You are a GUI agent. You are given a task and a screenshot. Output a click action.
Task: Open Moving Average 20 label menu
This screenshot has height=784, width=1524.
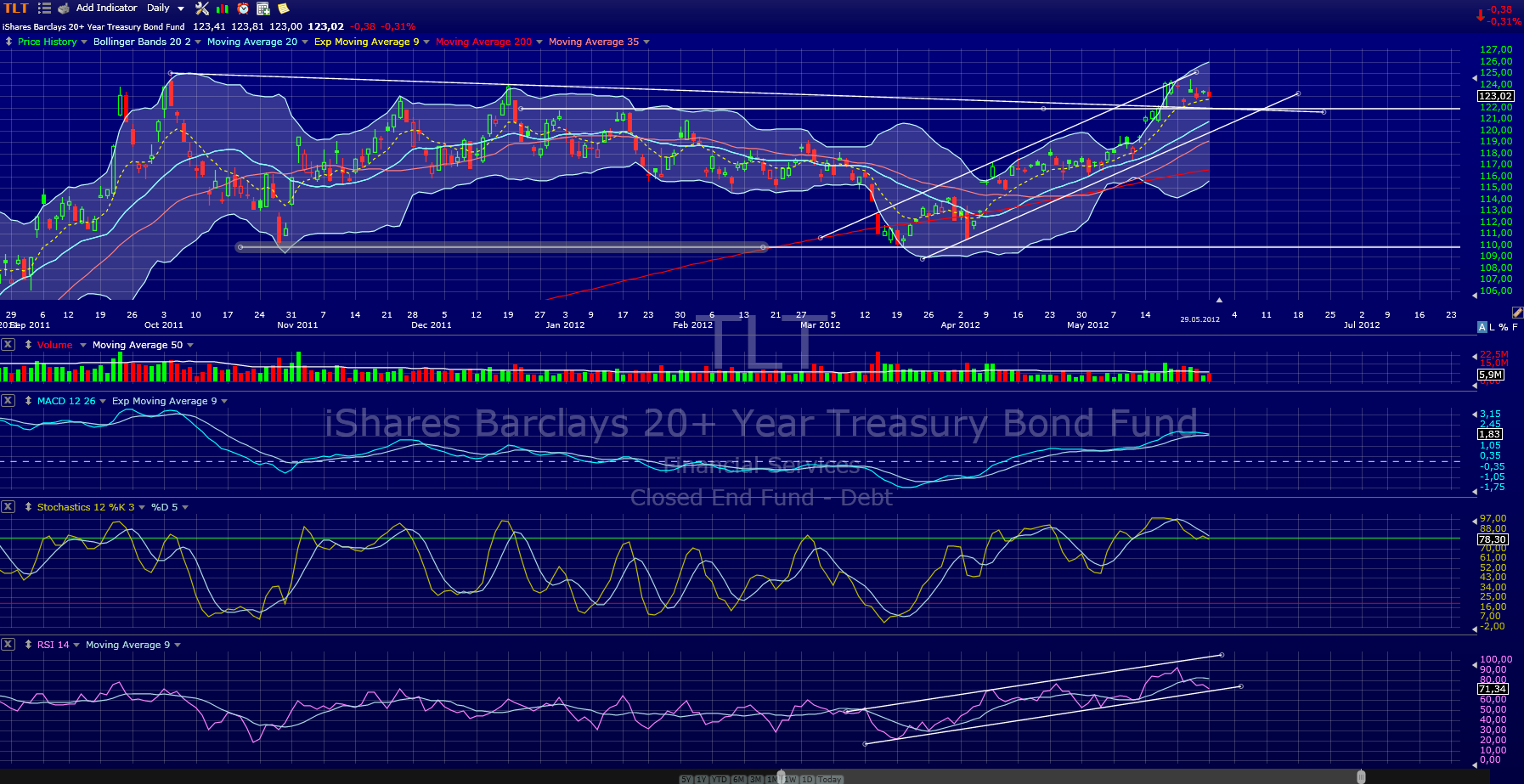pyautogui.click(x=252, y=42)
